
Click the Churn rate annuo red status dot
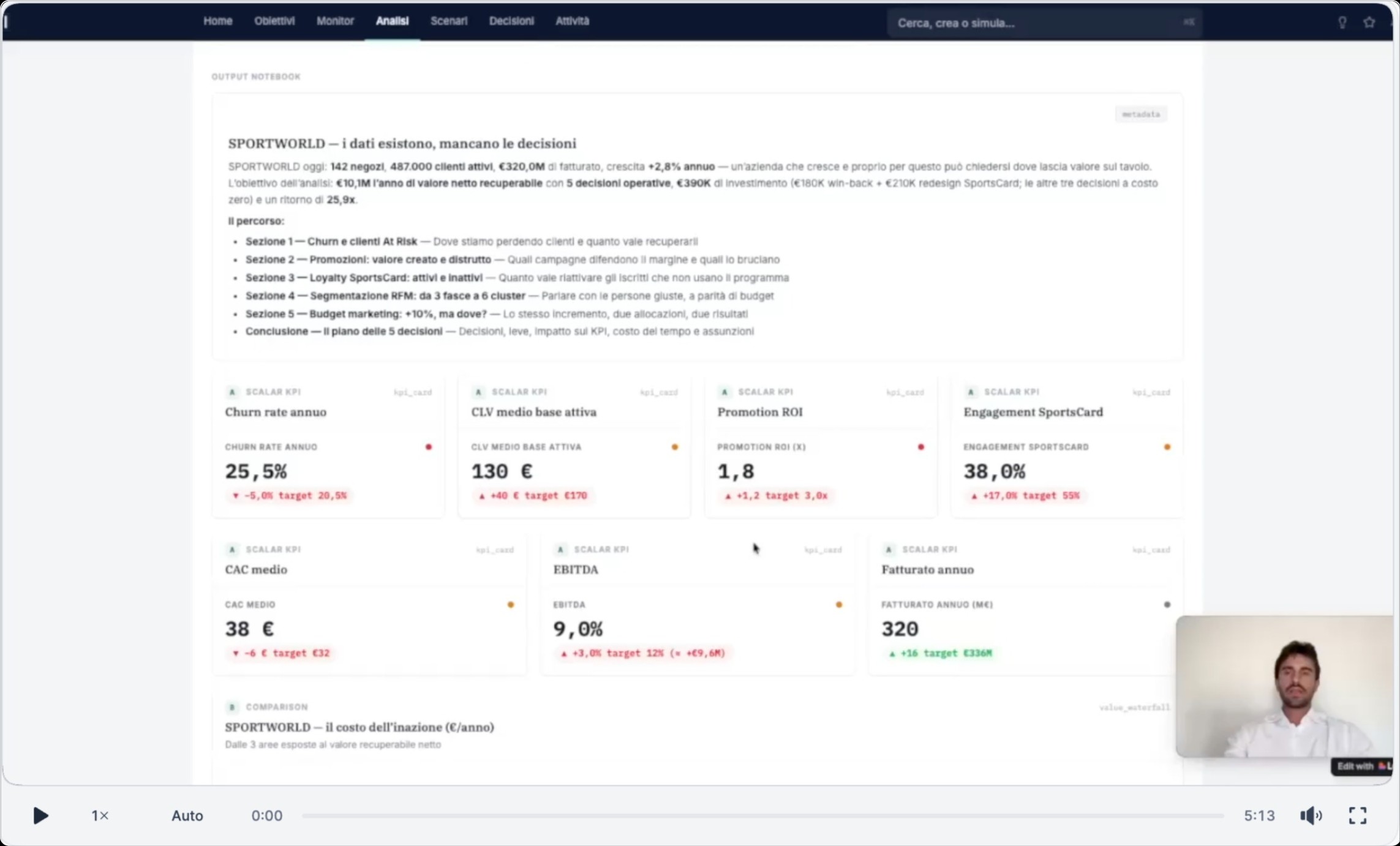click(429, 447)
